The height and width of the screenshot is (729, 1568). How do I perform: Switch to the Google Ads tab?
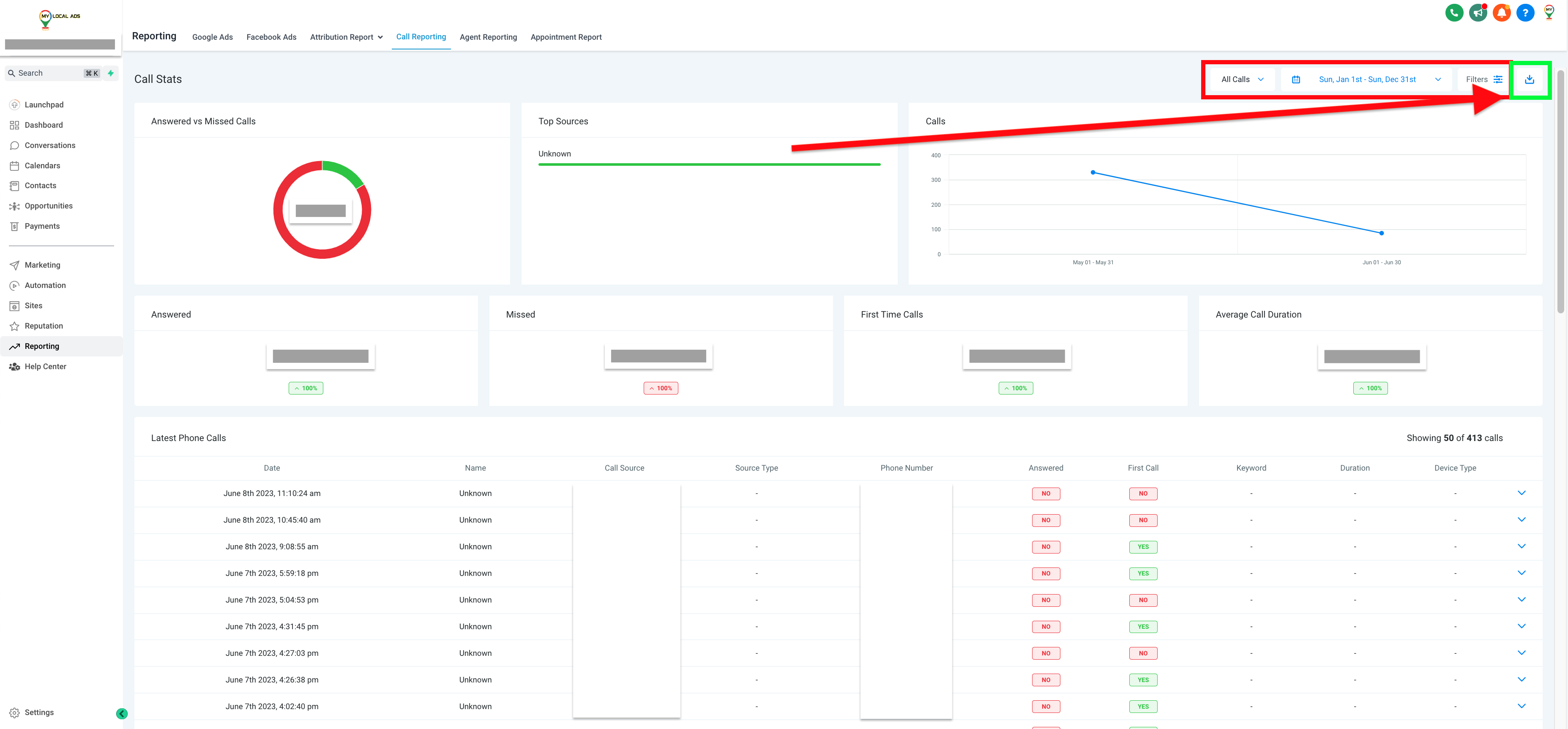click(213, 37)
